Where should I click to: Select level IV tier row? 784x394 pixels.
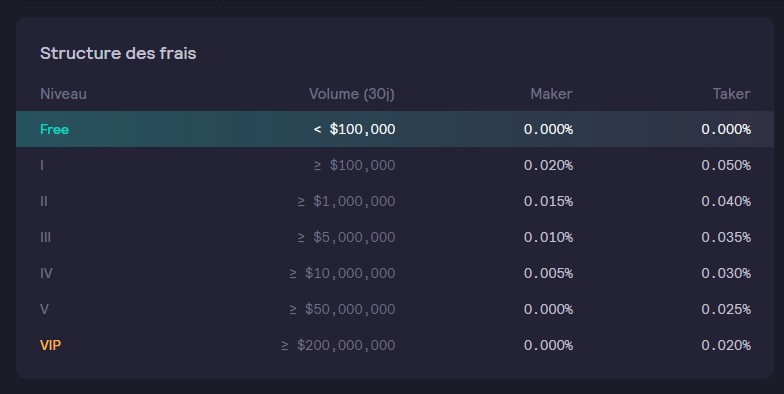point(395,273)
